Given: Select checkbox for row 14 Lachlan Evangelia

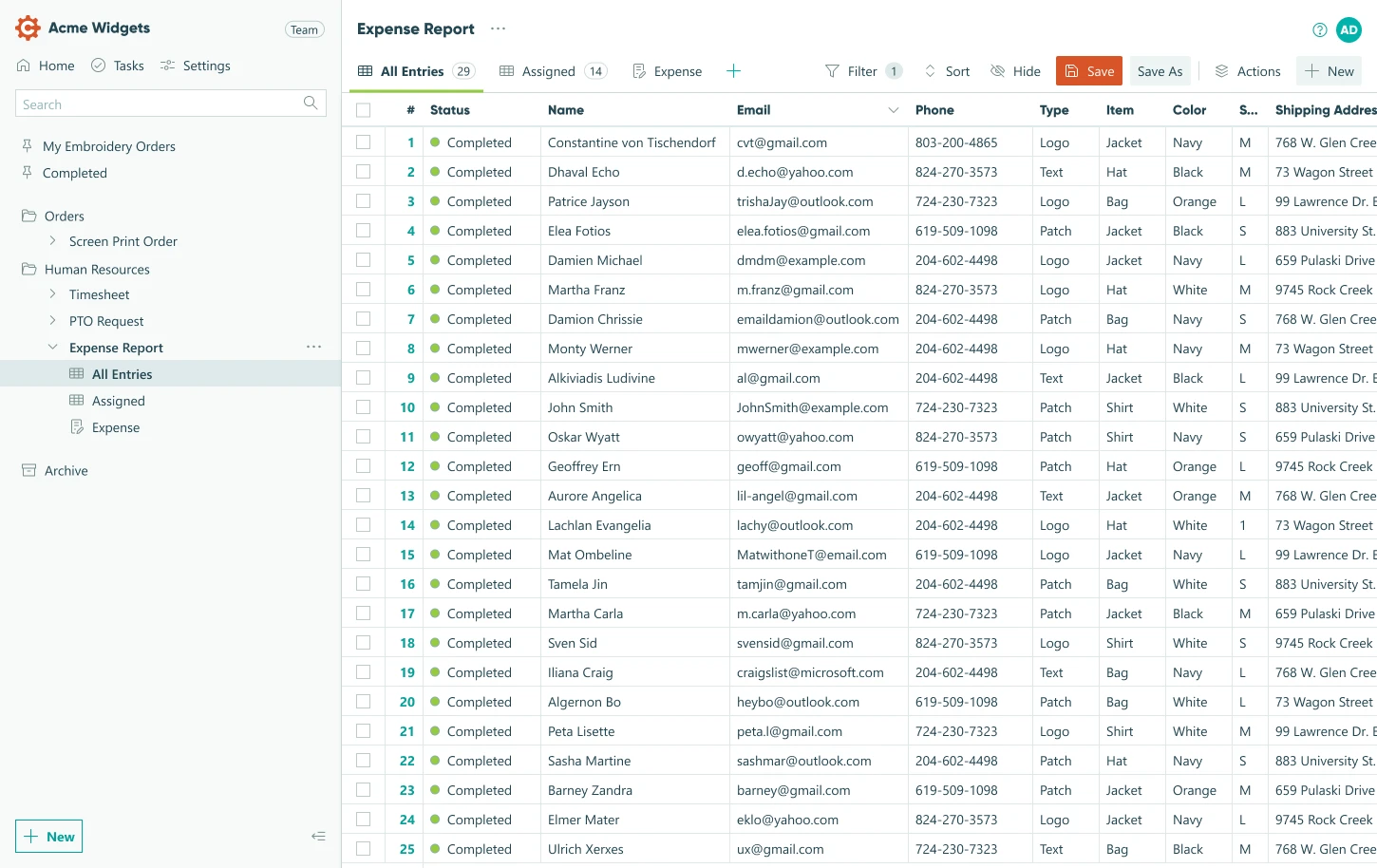Looking at the screenshot, I should tap(363, 525).
